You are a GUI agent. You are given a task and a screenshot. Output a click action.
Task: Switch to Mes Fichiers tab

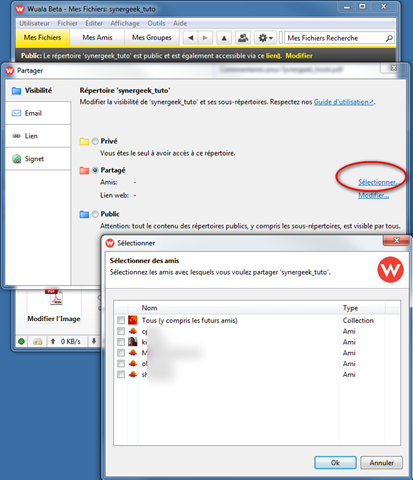[x=42, y=37]
